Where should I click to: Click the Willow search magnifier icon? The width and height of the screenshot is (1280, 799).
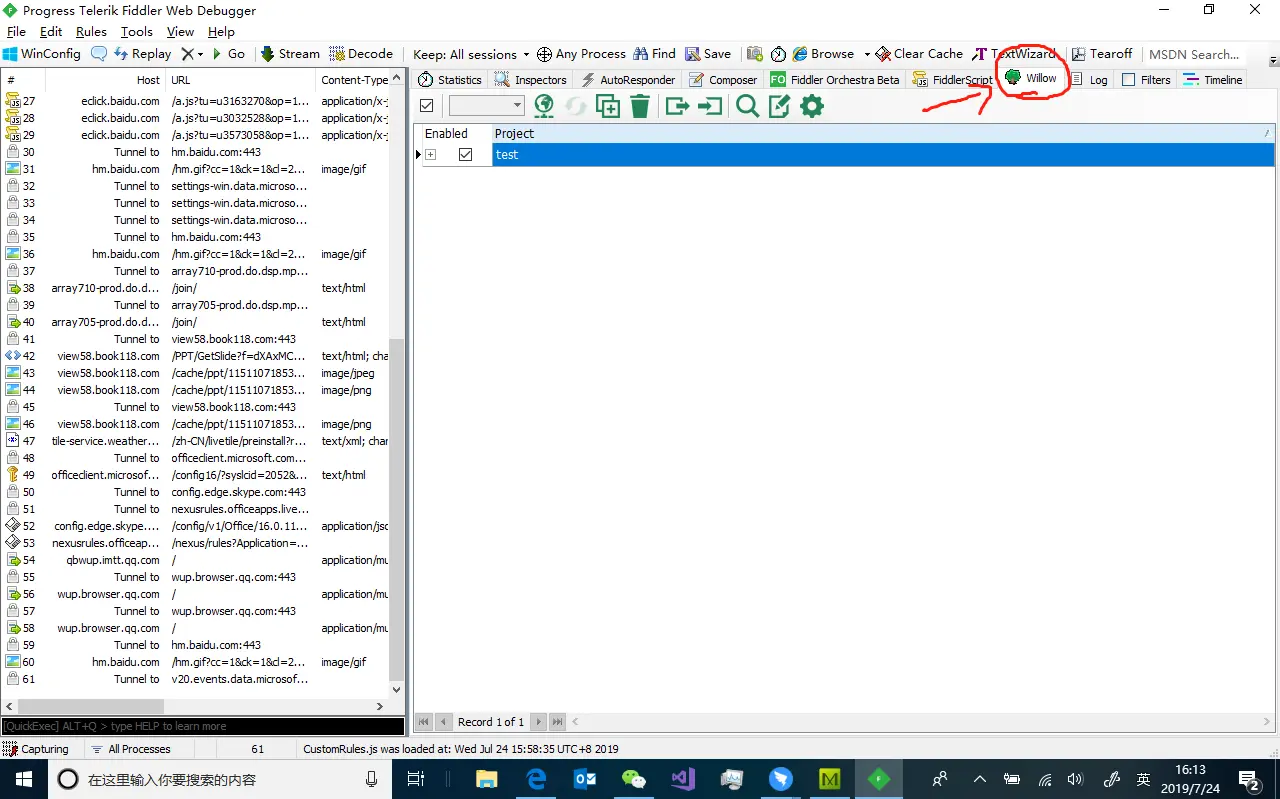747,106
